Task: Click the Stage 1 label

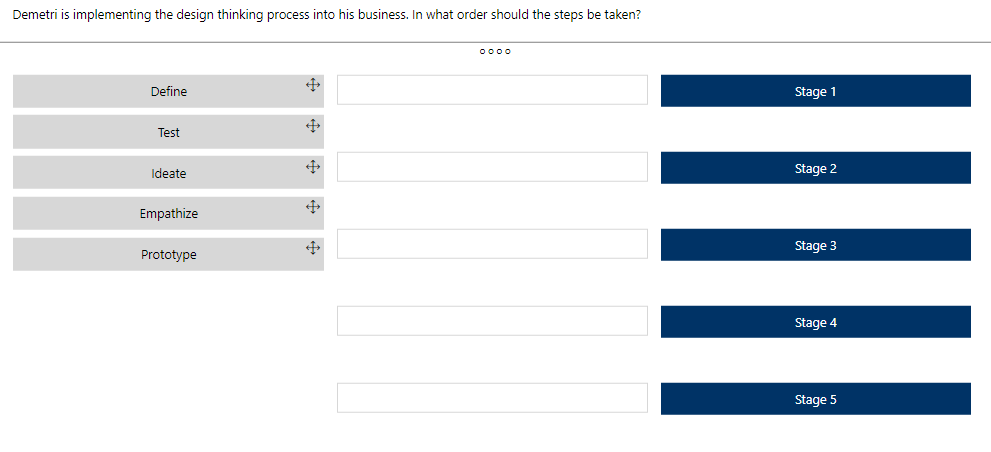Action: (815, 91)
